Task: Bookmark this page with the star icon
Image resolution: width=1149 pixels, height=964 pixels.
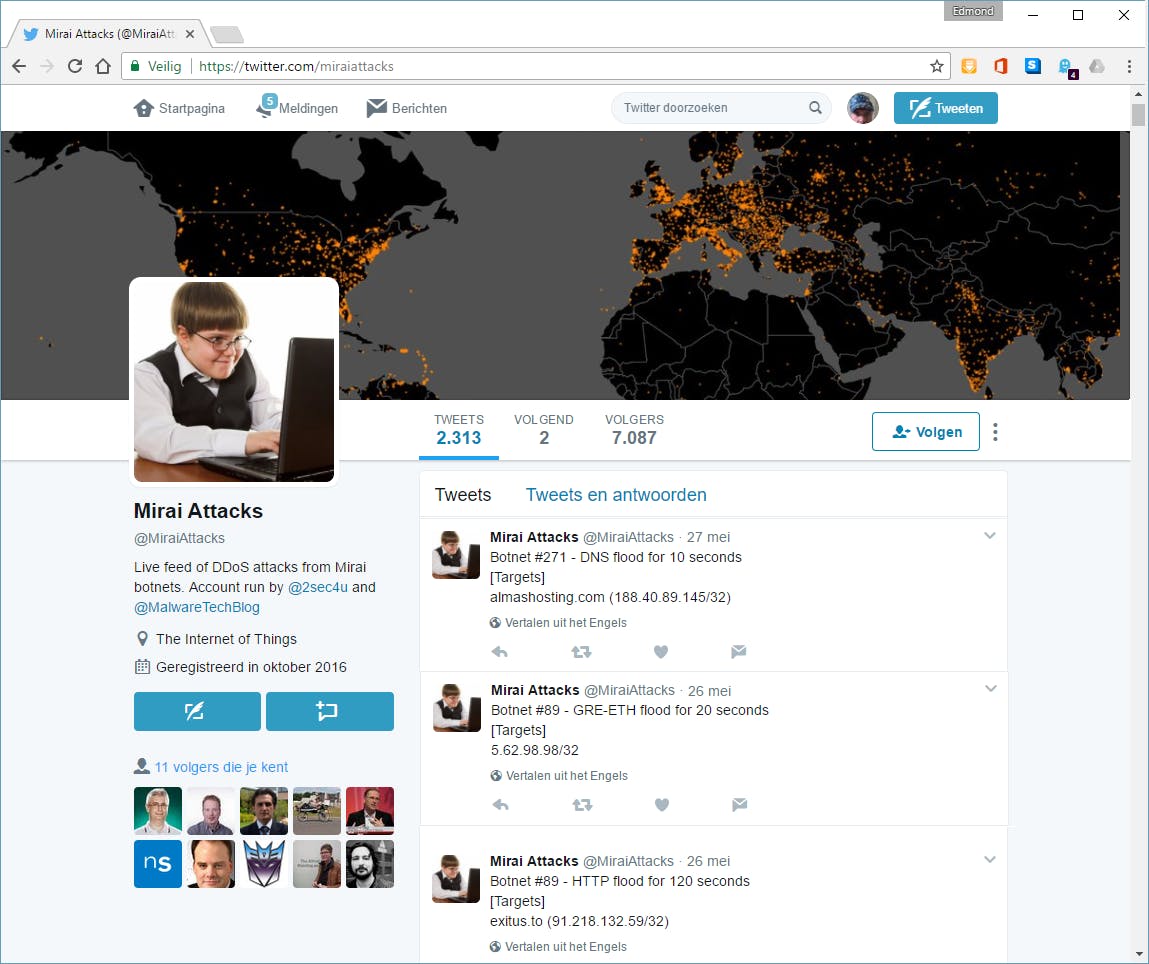Action: pyautogui.click(x=936, y=66)
